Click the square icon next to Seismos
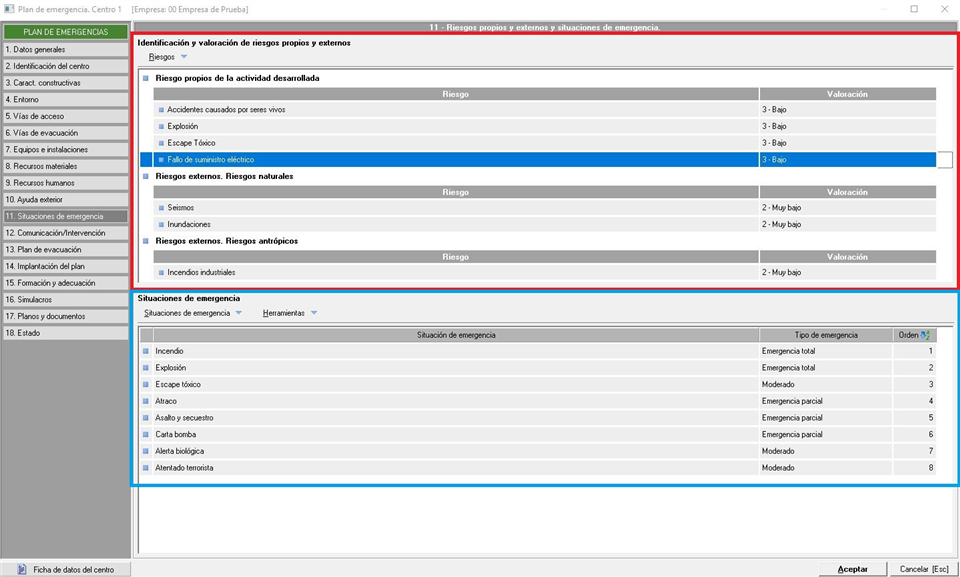The height and width of the screenshot is (577, 960). point(161,208)
